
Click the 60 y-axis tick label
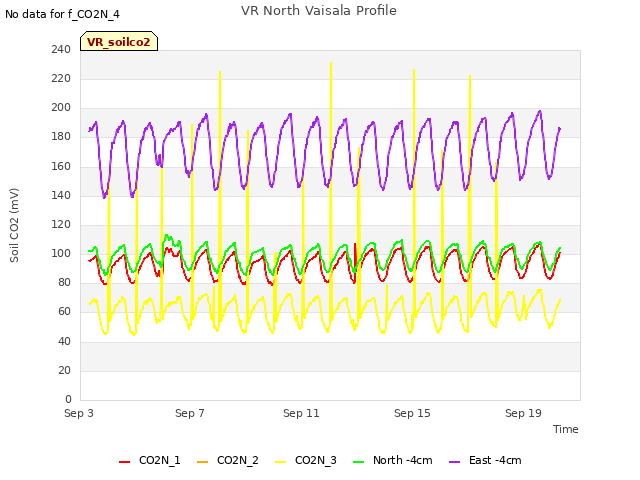(64, 312)
